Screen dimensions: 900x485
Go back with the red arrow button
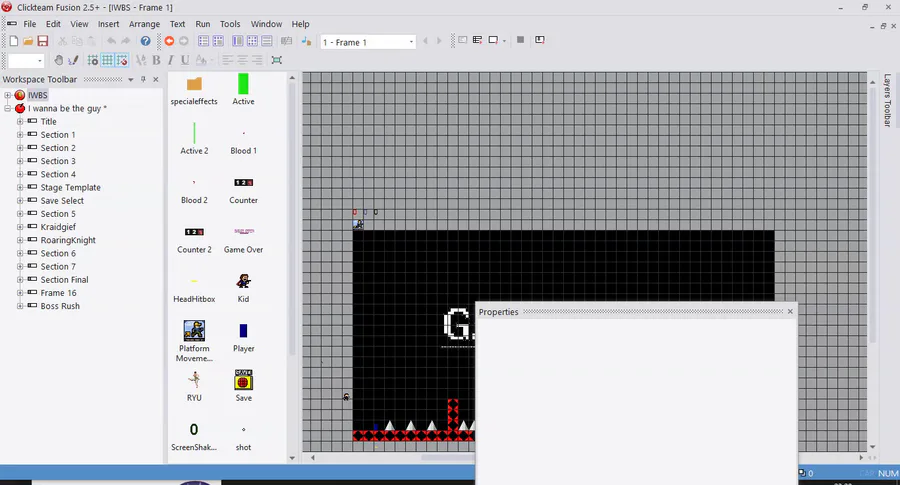pos(169,41)
